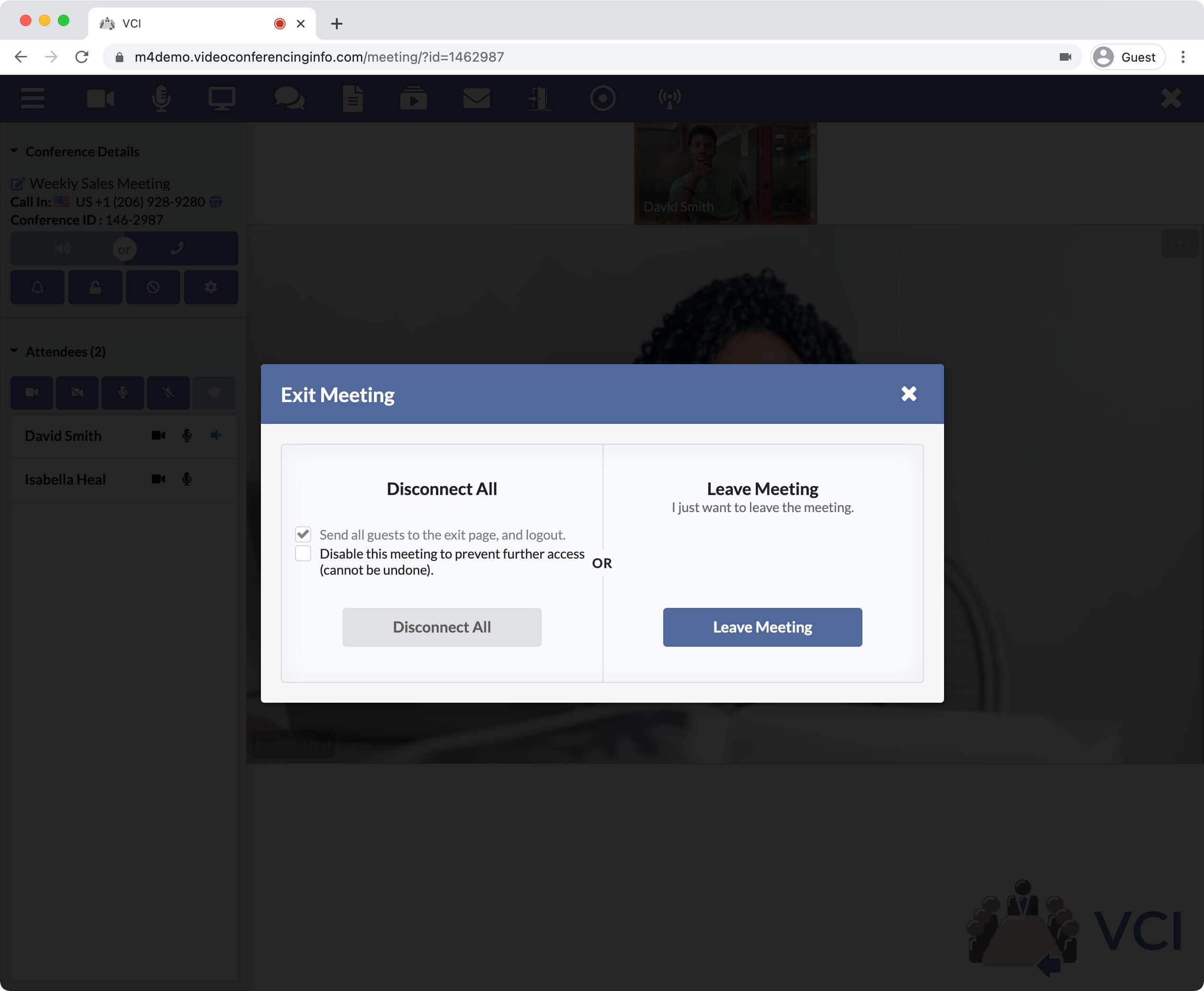Collapse the Attendees section

tap(15, 351)
